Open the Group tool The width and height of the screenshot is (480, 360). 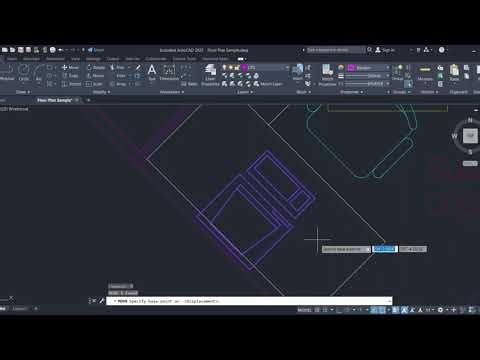point(397,72)
